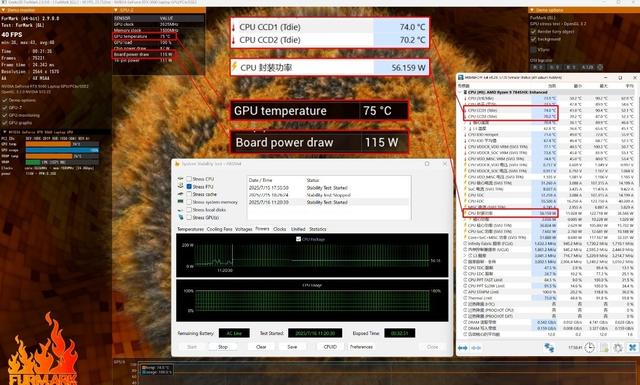Uncheck the Stress FPU checkbox
Screen dimensions: 640x385
(x=189, y=187)
